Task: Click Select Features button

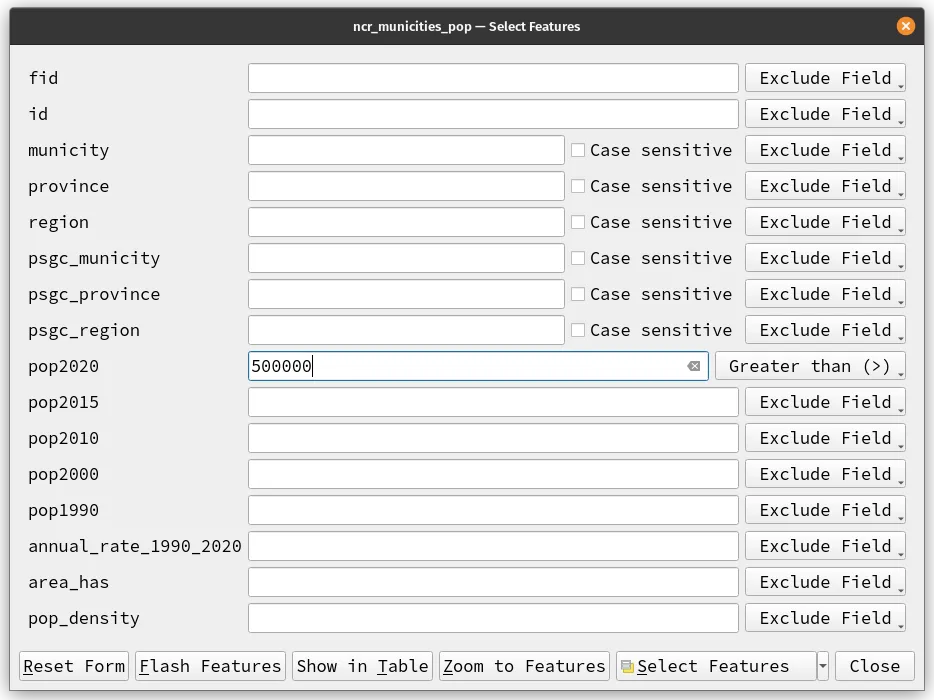Action: pos(714,666)
